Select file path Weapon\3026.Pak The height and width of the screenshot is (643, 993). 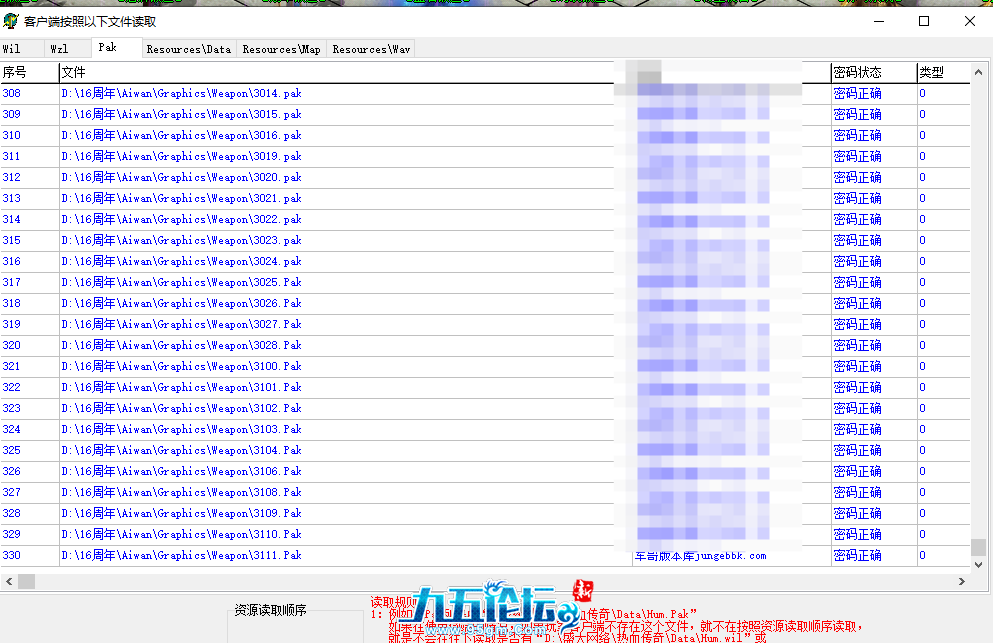(181, 303)
